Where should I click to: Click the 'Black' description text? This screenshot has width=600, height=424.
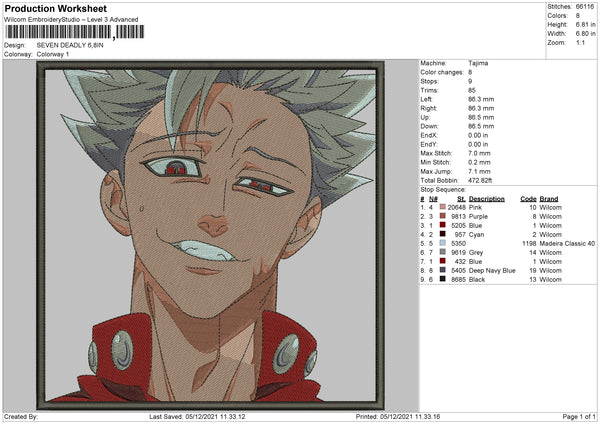tap(477, 280)
